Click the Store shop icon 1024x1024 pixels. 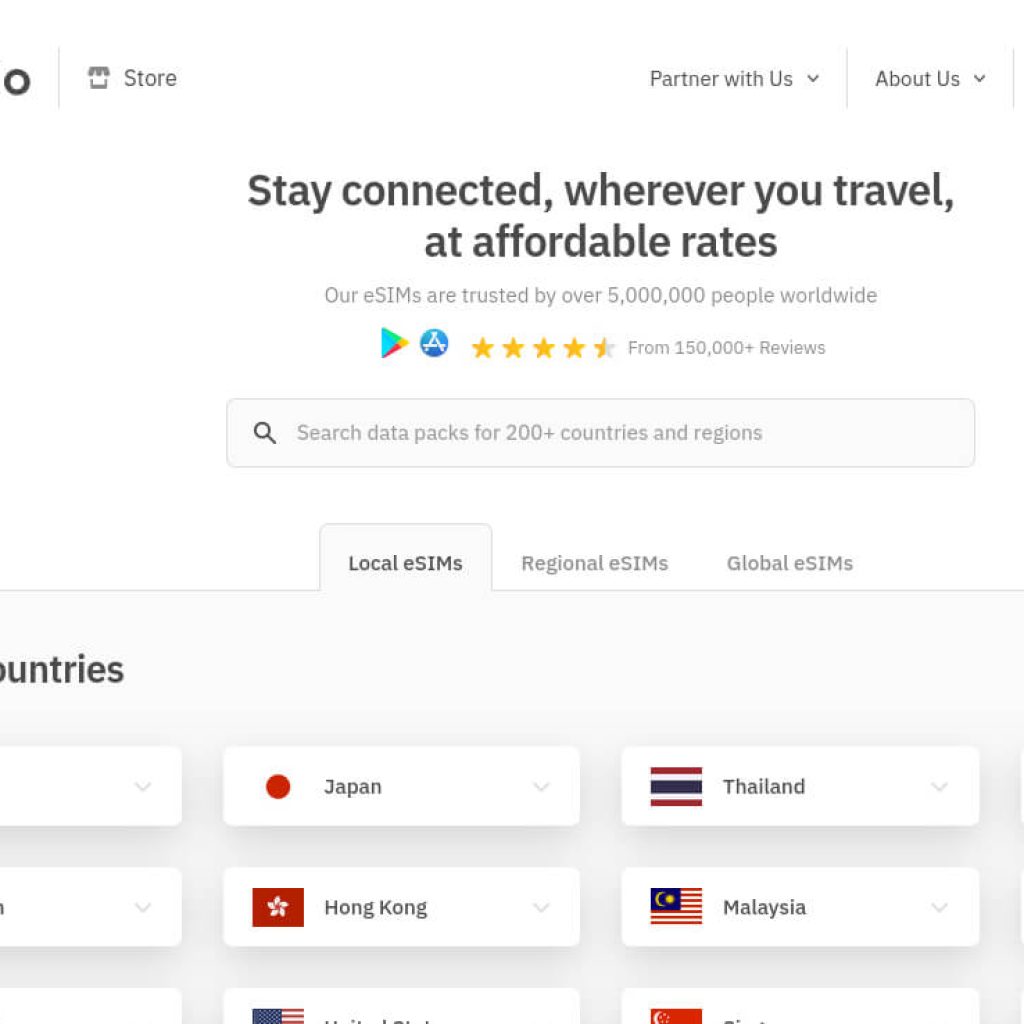point(98,78)
